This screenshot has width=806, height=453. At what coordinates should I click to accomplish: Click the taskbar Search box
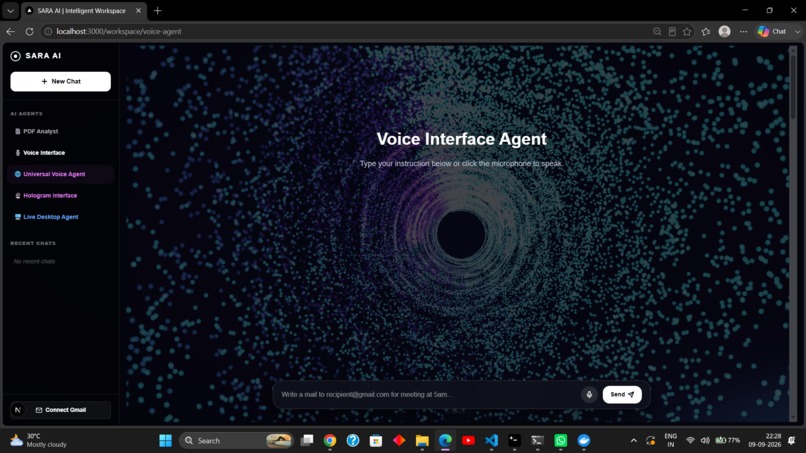click(236, 441)
